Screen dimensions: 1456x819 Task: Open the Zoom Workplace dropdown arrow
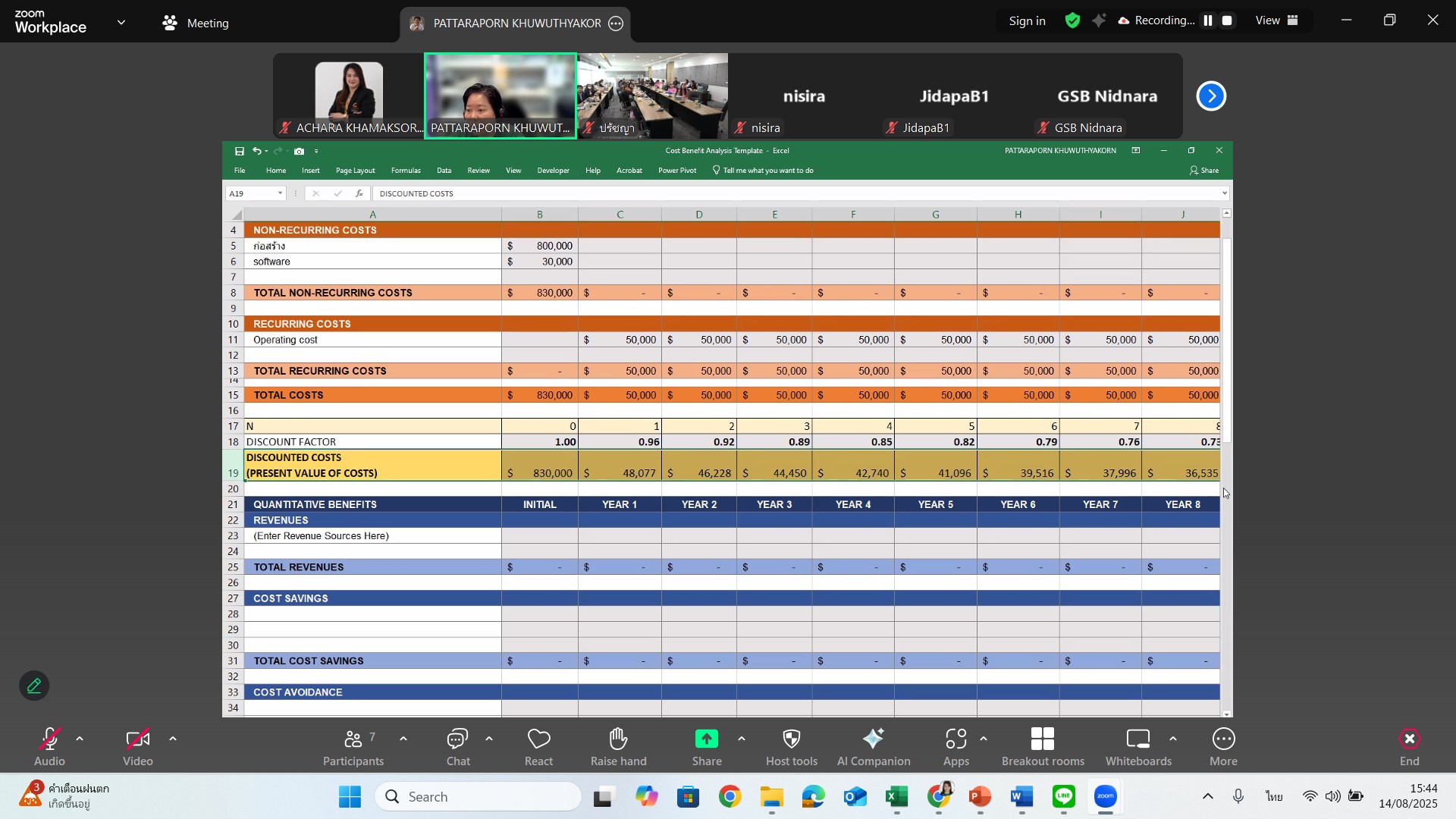coord(121,23)
